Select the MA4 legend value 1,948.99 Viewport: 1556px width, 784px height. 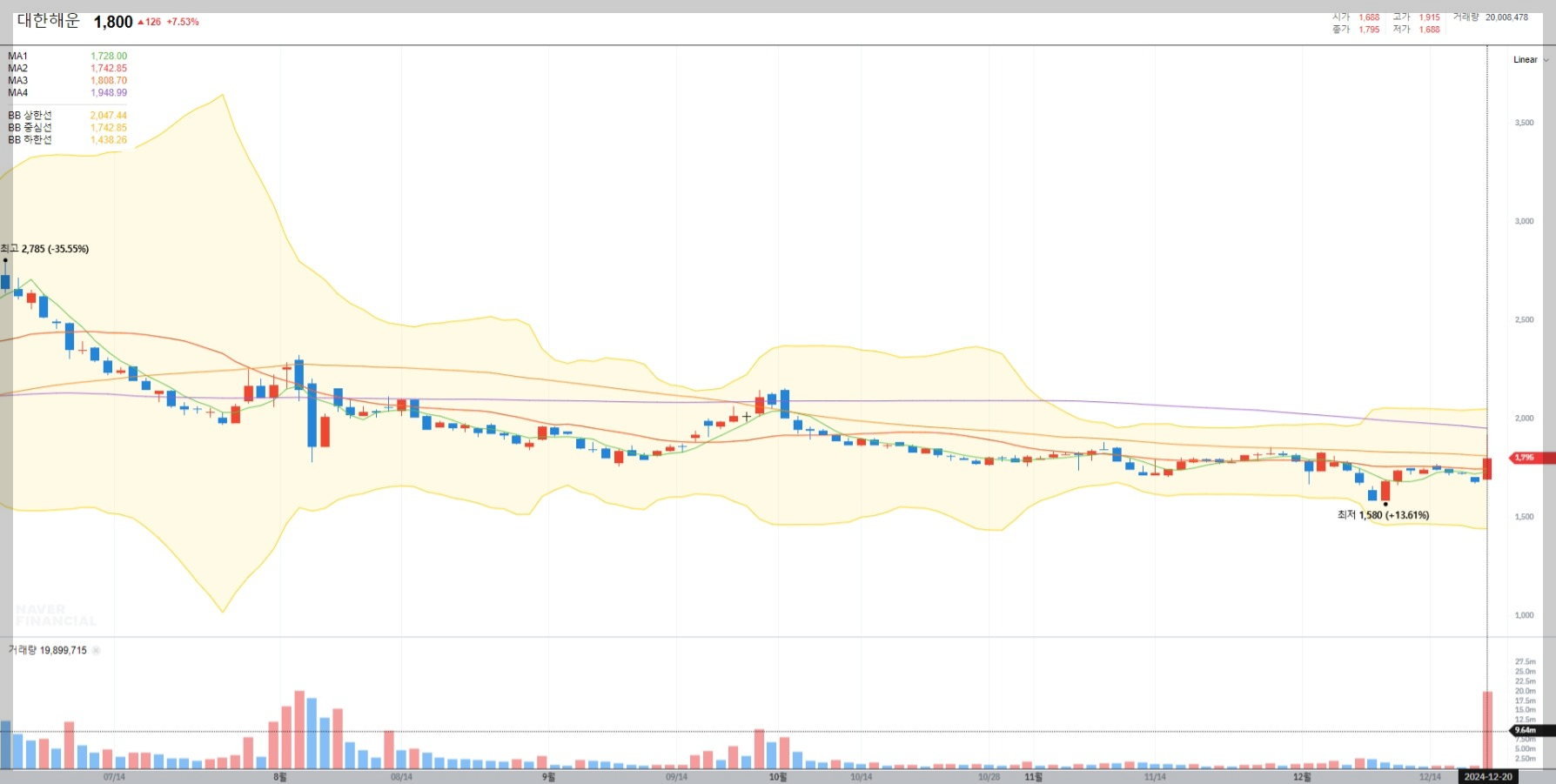click(x=109, y=93)
